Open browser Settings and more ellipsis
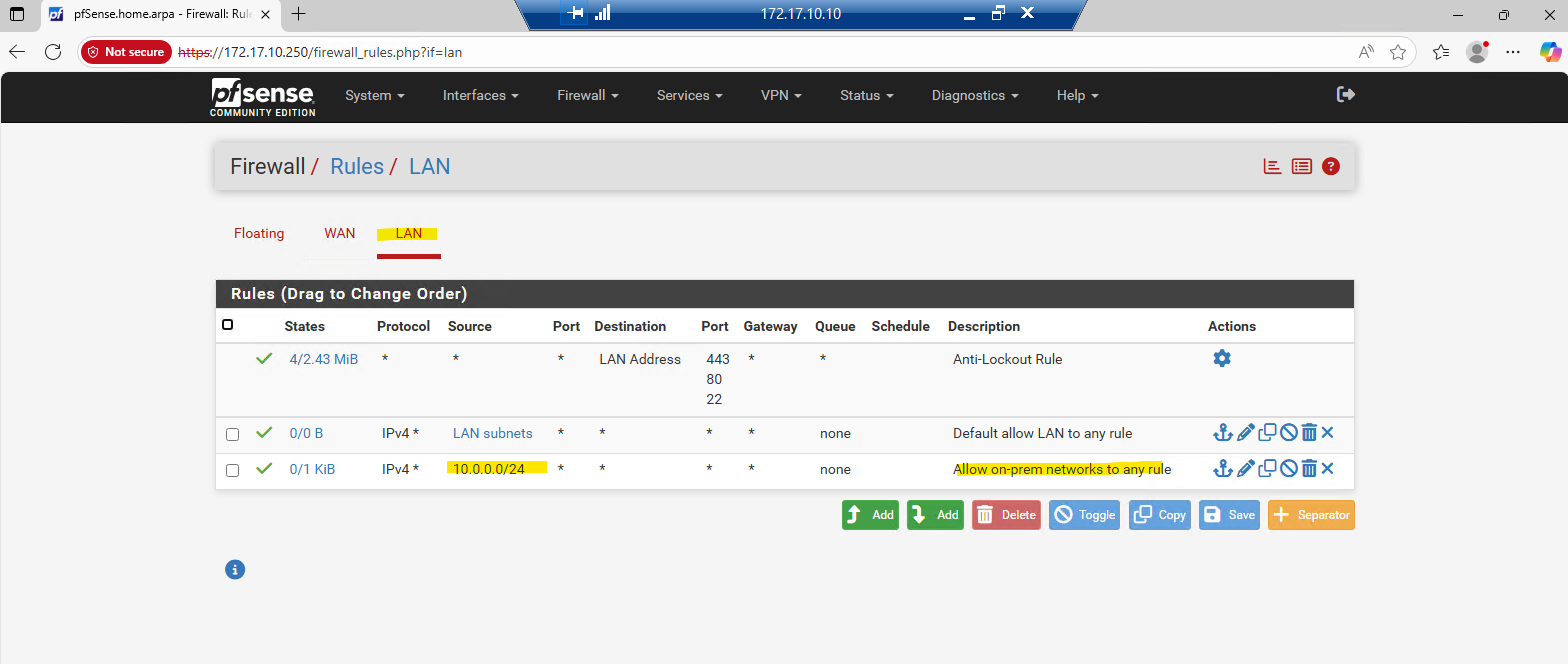The height and width of the screenshot is (664, 1568). (1513, 52)
